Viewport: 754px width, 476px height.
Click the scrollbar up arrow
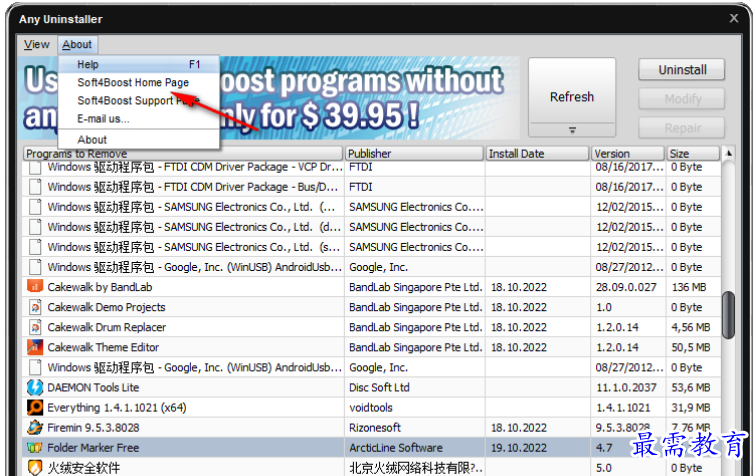tap(729, 153)
